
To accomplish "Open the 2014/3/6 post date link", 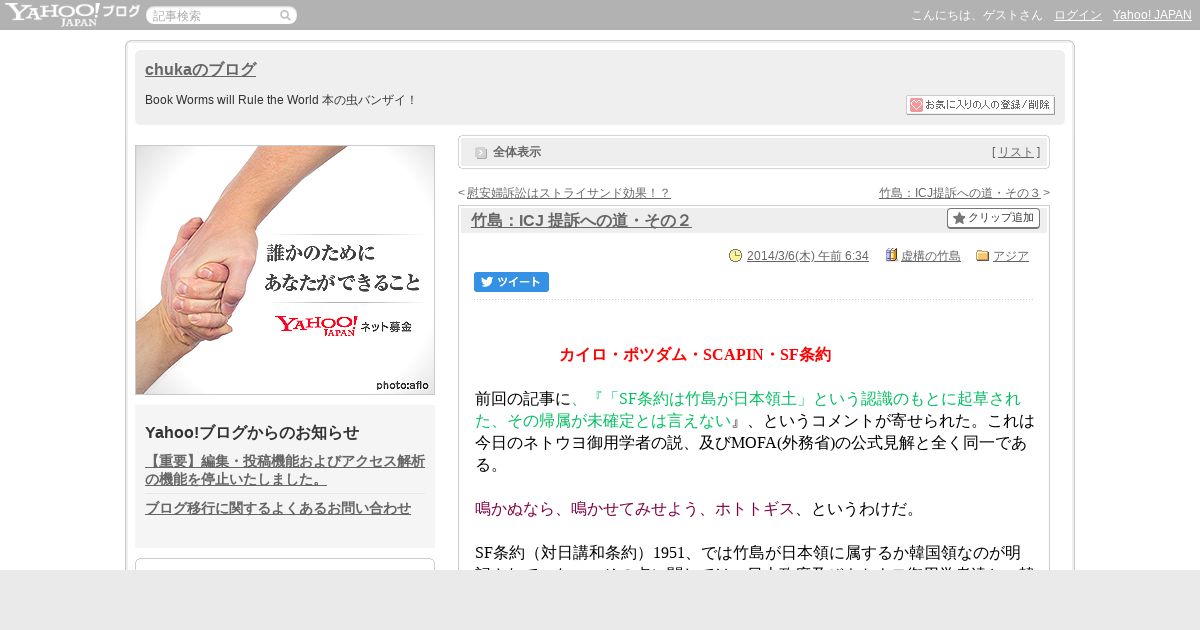I will click(x=808, y=256).
